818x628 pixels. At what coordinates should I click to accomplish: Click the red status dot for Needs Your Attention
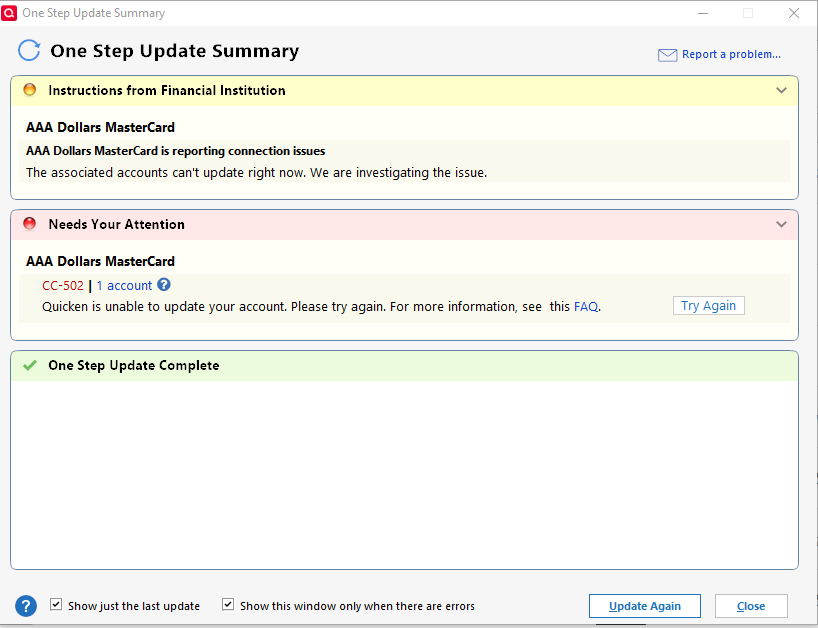[x=30, y=224]
